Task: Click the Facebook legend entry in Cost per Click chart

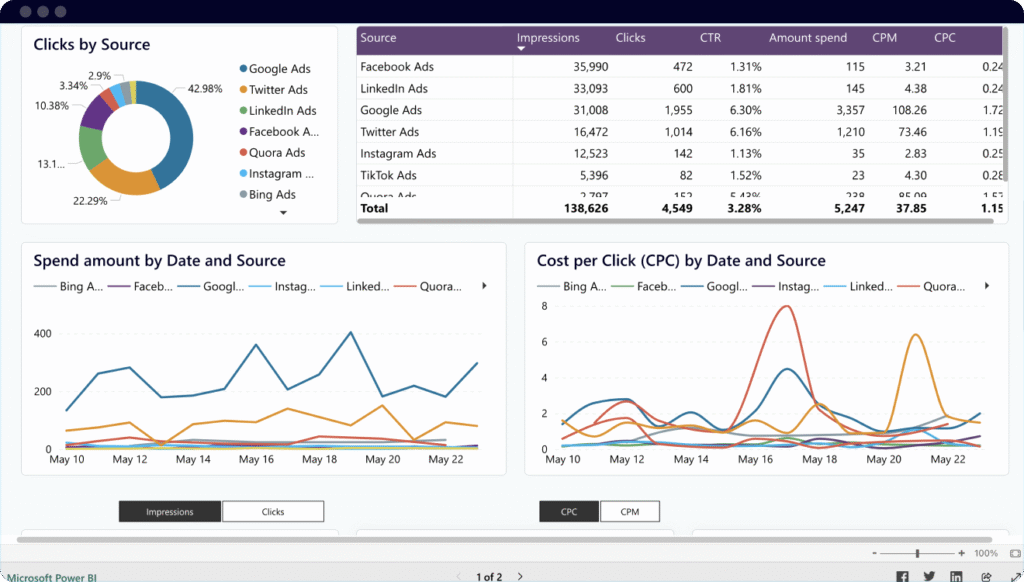Action: 645,286
